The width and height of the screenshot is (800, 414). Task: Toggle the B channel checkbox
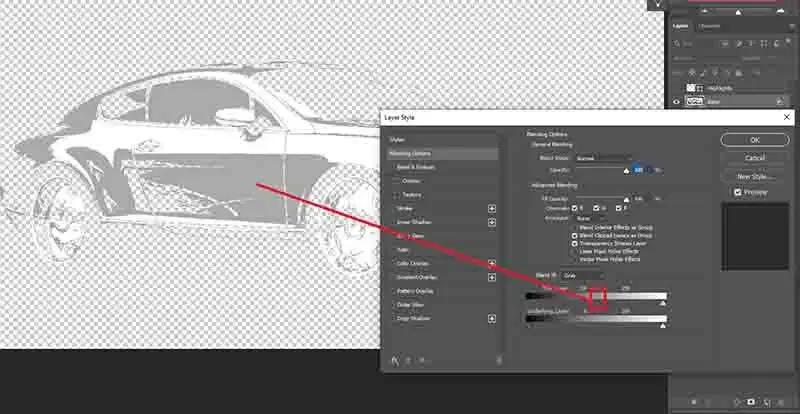[x=618, y=208]
